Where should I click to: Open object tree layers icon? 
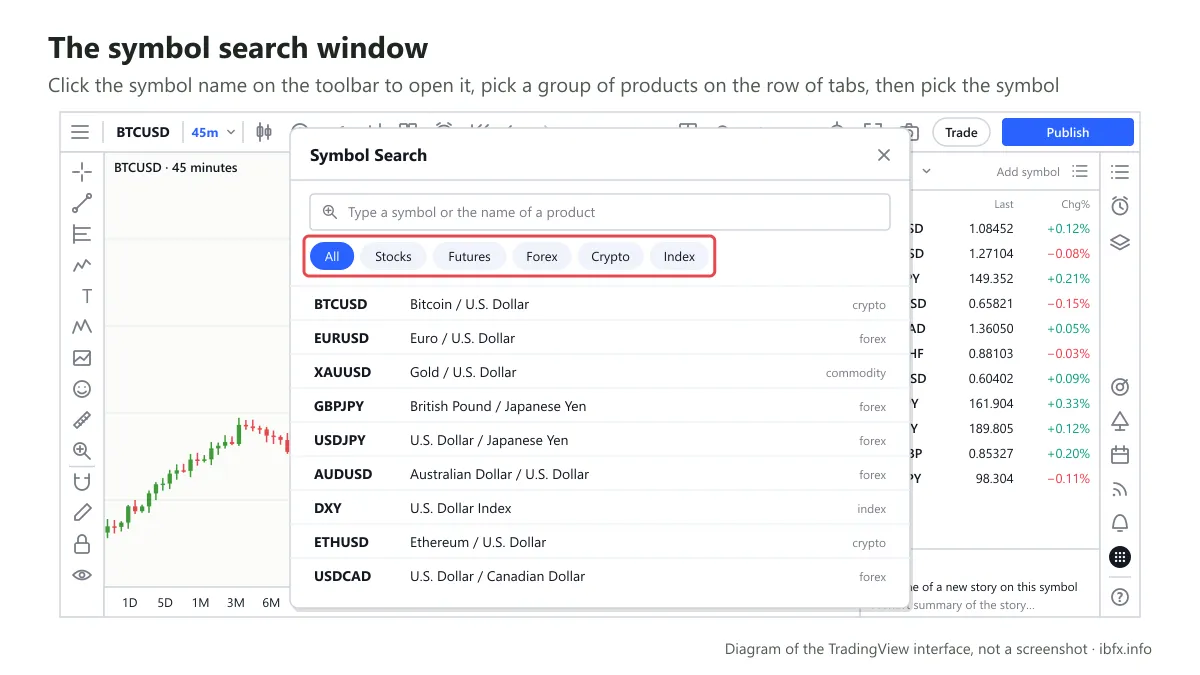pyautogui.click(x=1120, y=242)
